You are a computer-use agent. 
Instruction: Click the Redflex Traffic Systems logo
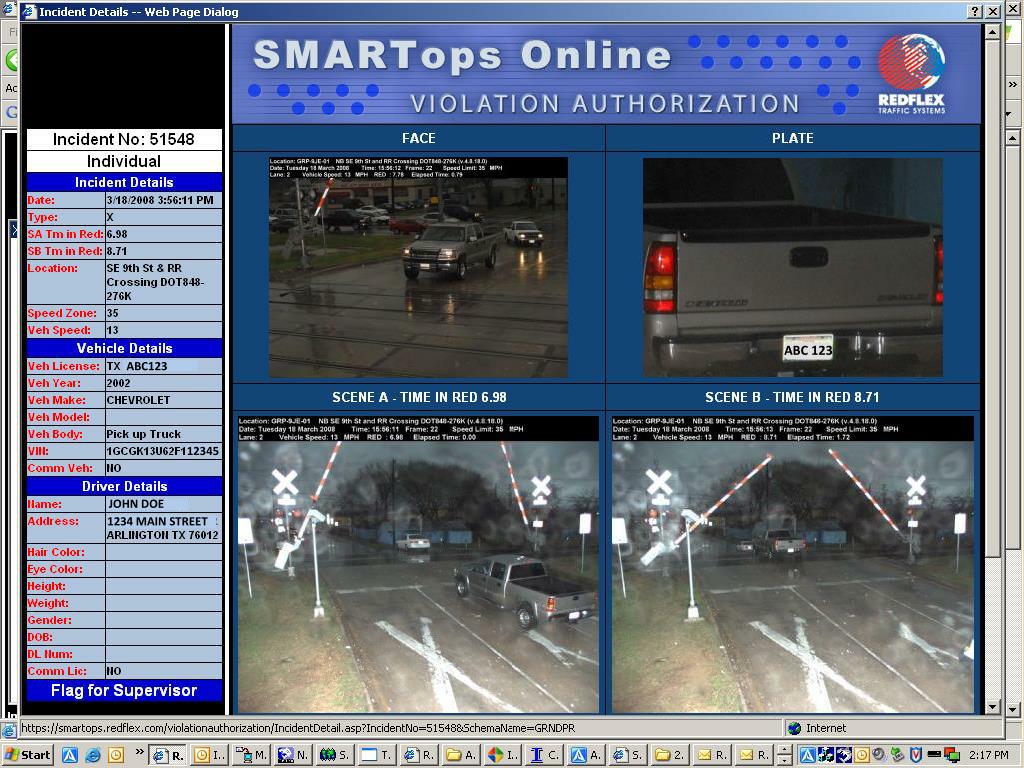tap(912, 75)
